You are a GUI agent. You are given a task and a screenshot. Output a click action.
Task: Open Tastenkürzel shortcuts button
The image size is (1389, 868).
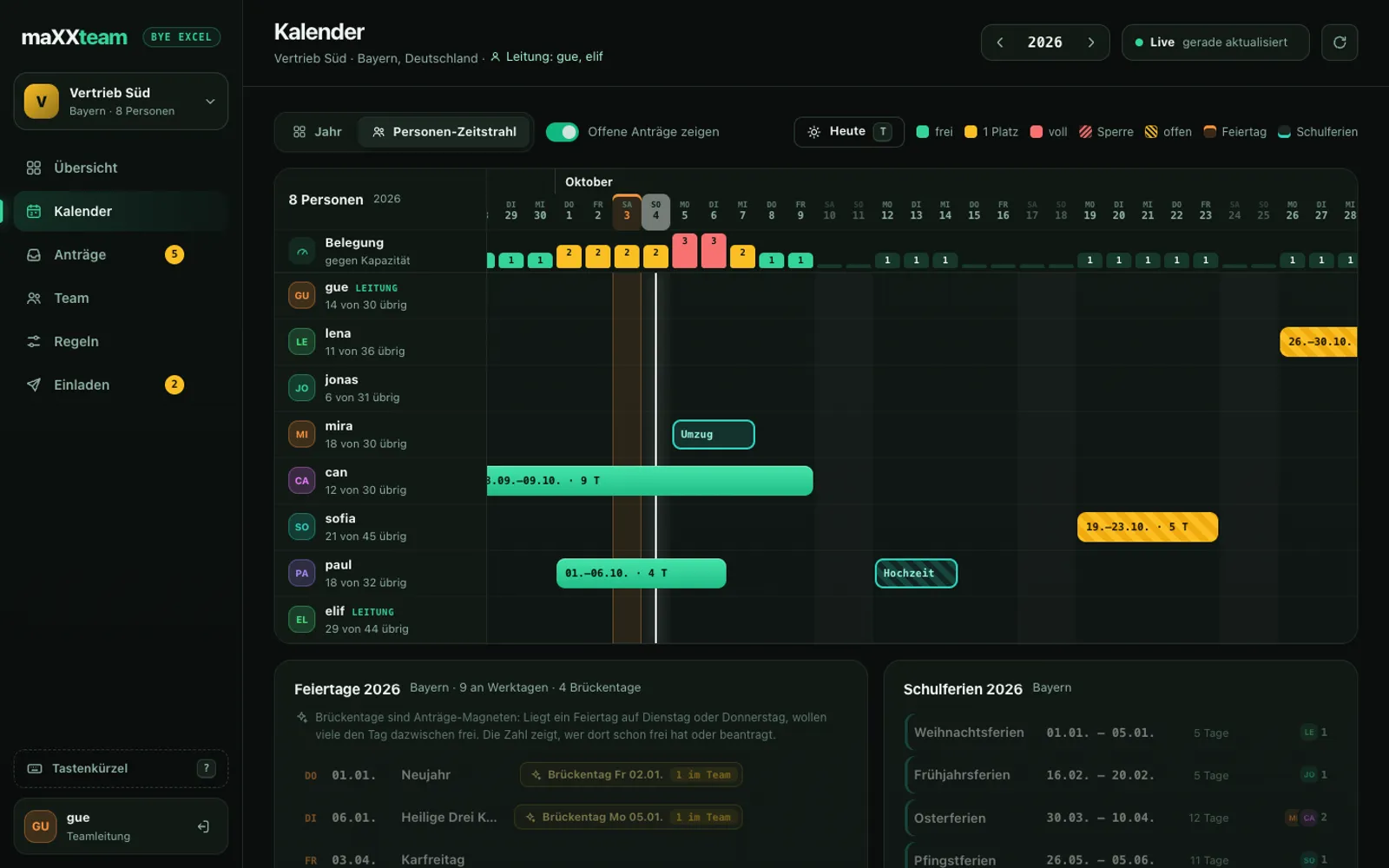[121, 768]
